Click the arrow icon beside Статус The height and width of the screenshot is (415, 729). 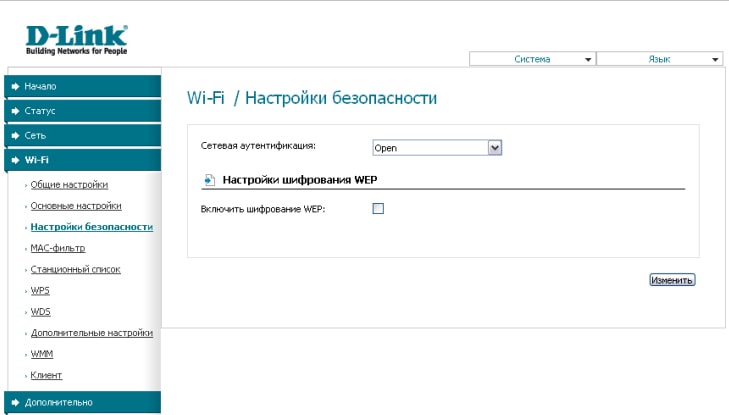pyautogui.click(x=16, y=111)
